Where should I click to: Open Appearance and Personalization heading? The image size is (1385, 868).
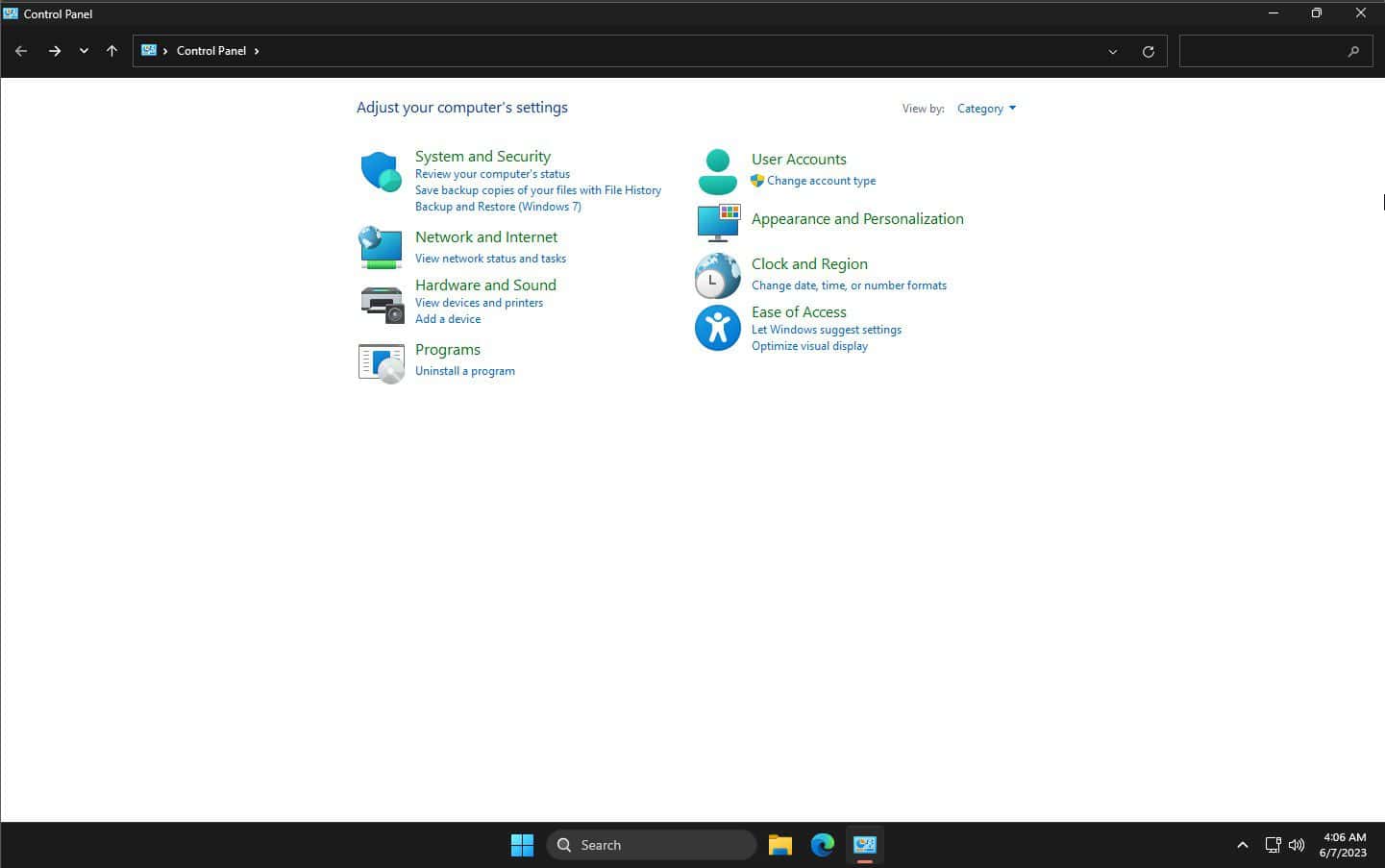(x=857, y=218)
